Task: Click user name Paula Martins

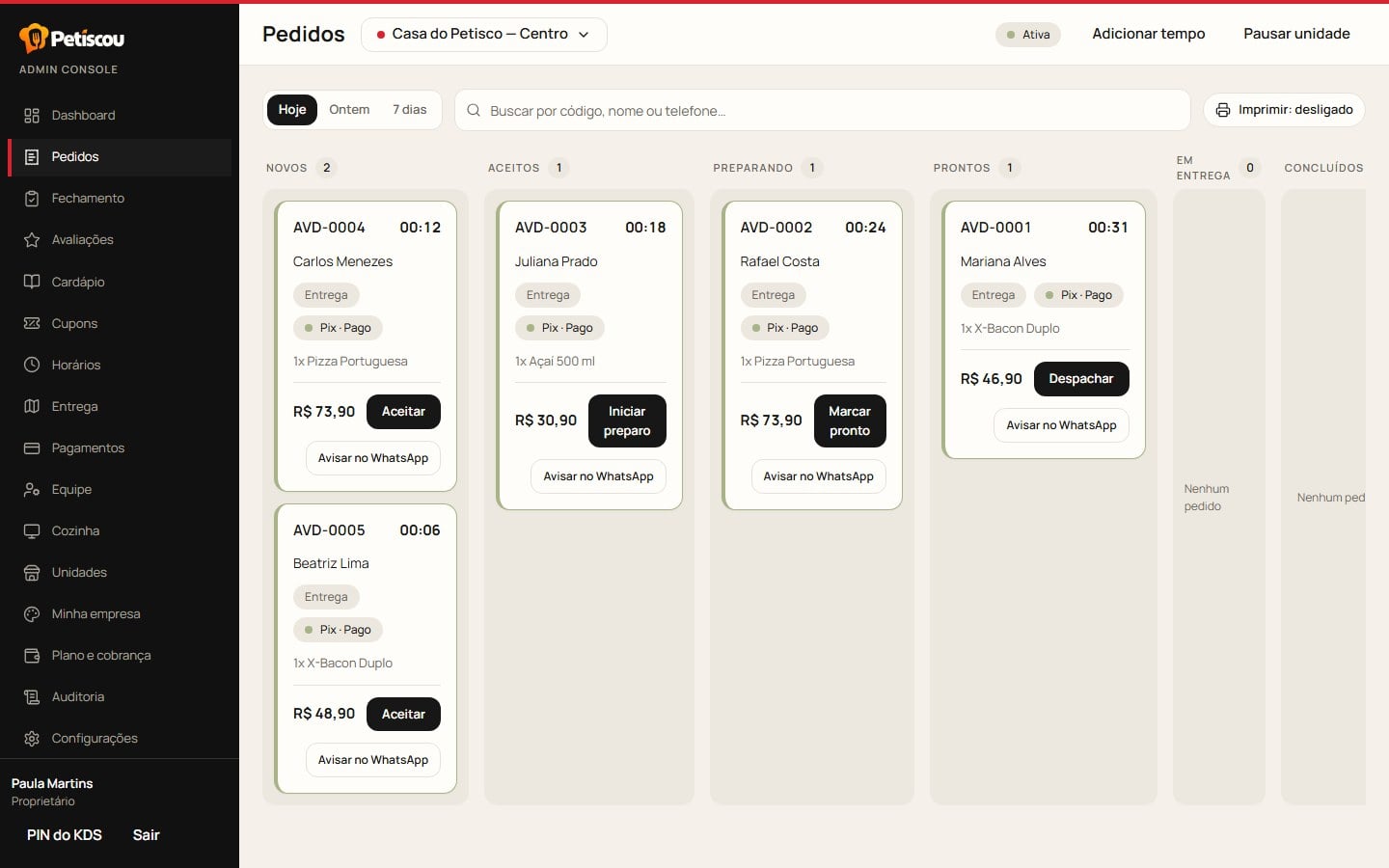Action: tap(52, 783)
